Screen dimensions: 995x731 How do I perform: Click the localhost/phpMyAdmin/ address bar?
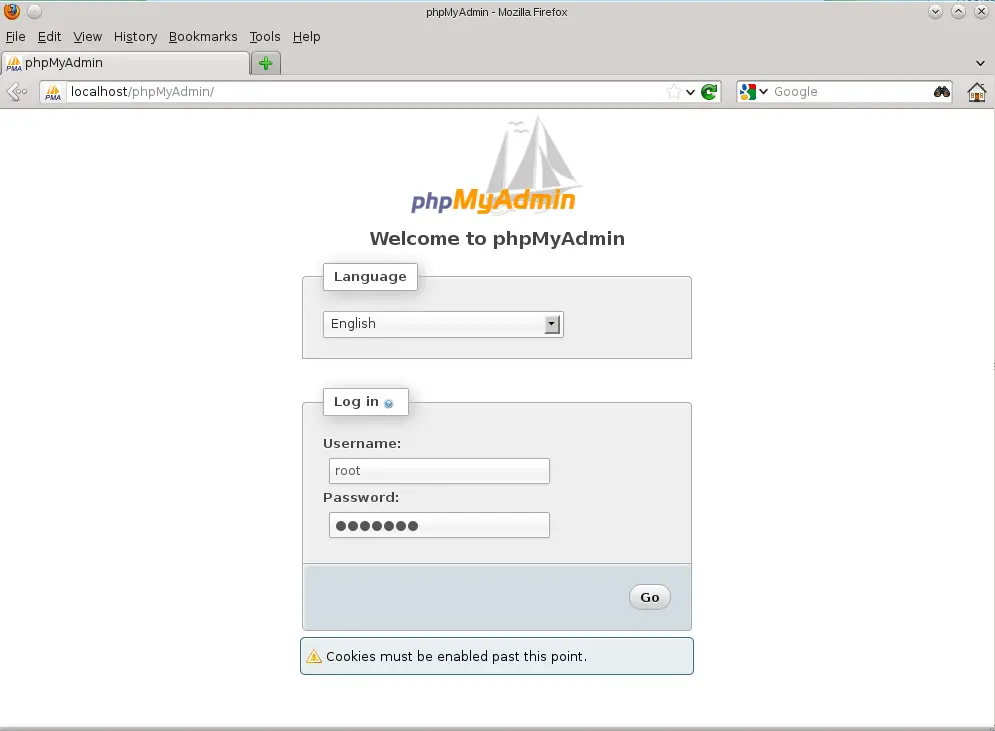[x=365, y=92]
